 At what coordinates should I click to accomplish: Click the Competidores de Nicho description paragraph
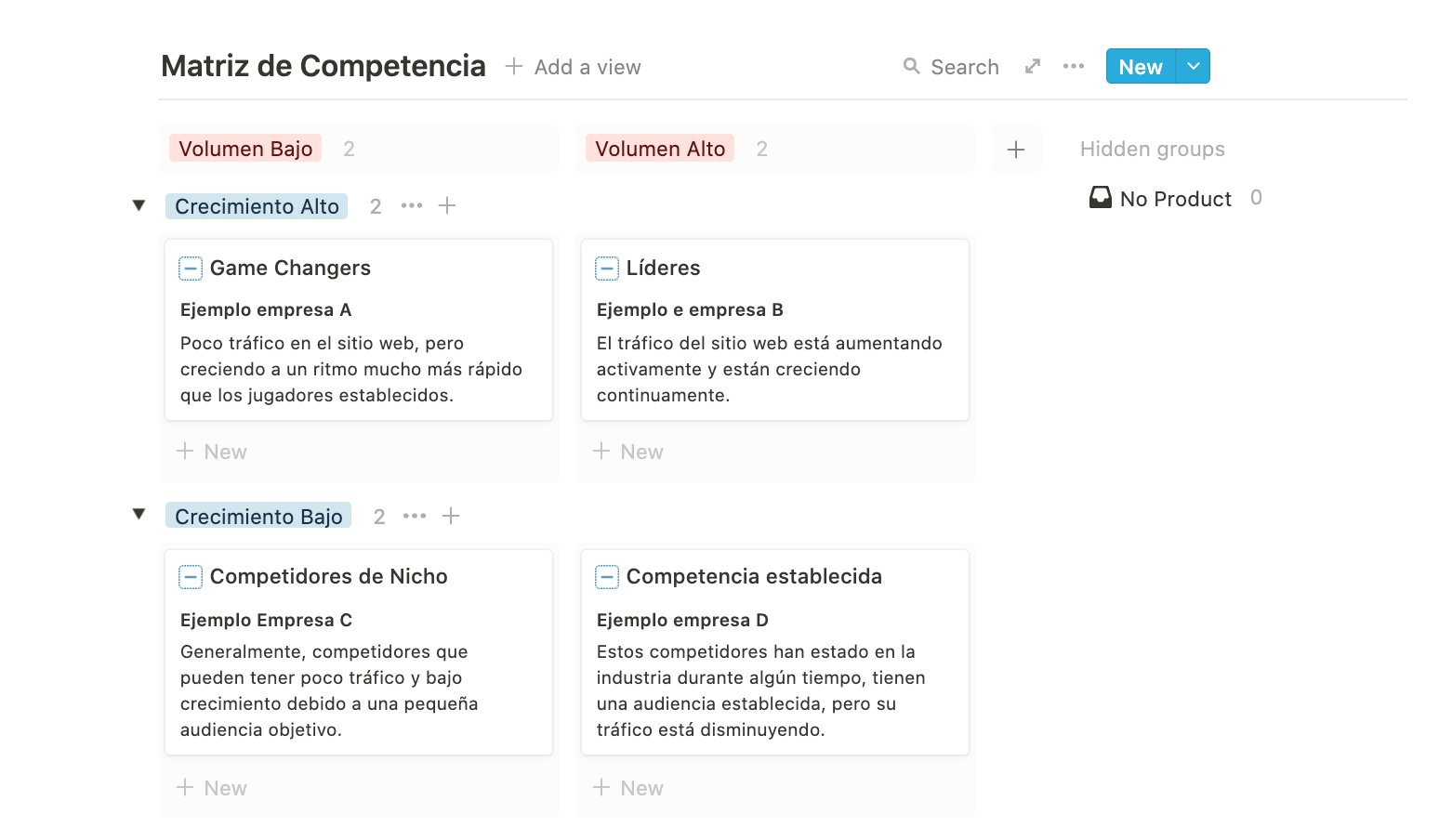coord(329,690)
